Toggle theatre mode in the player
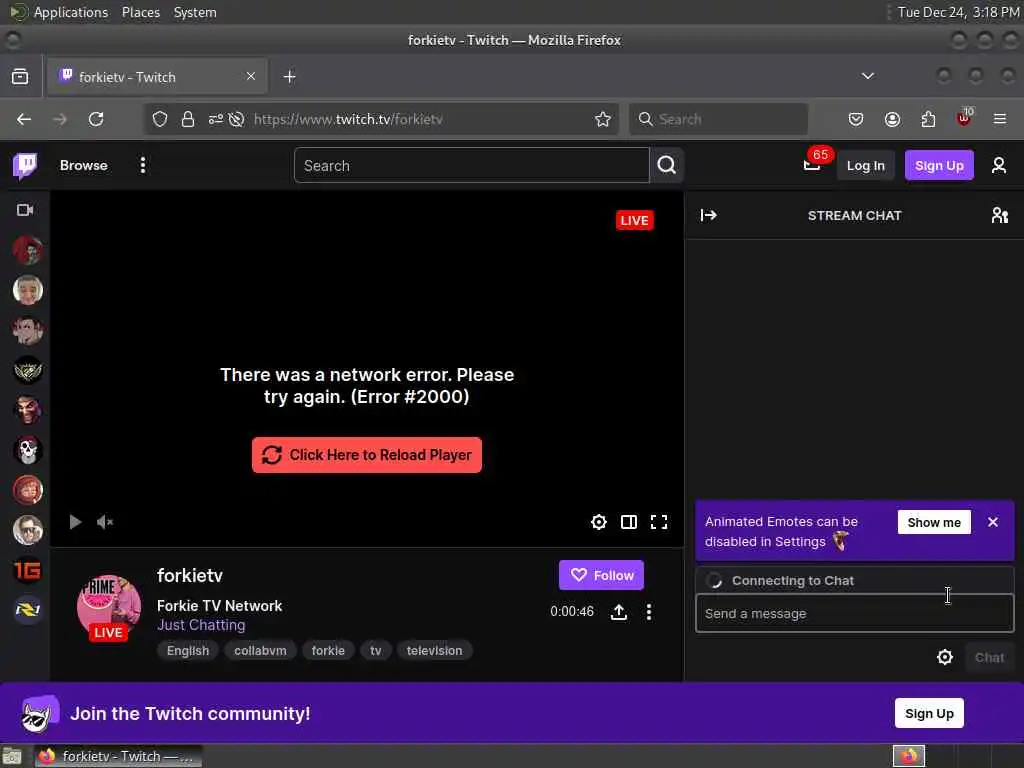 [629, 522]
